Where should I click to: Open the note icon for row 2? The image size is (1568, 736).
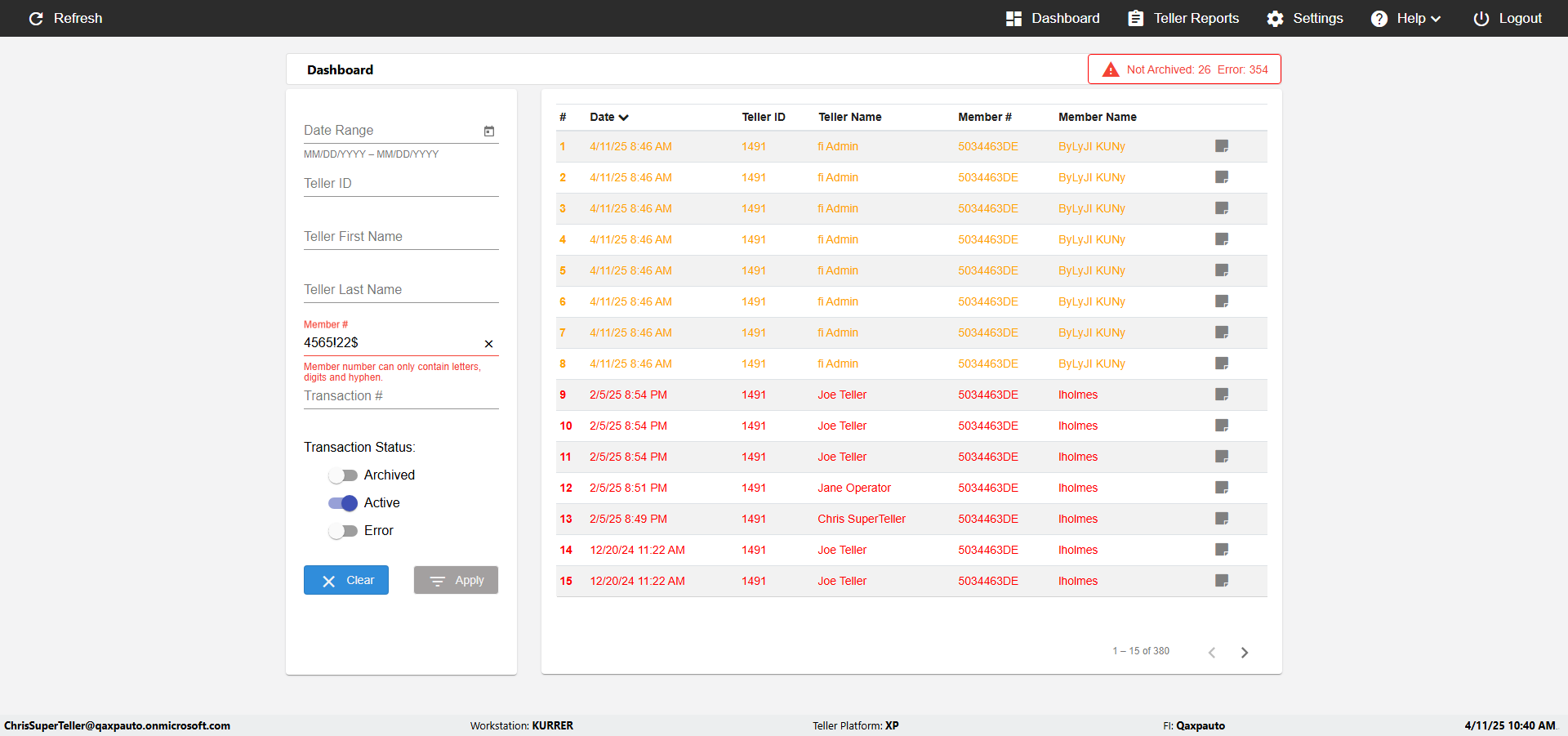click(x=1222, y=177)
